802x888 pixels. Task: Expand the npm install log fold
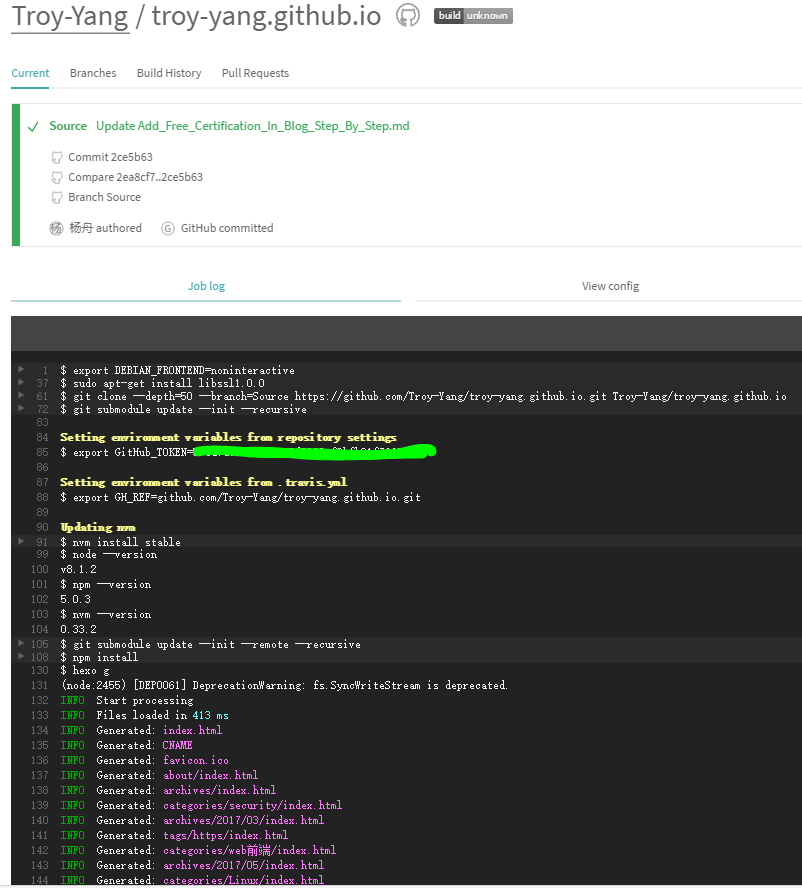point(22,657)
